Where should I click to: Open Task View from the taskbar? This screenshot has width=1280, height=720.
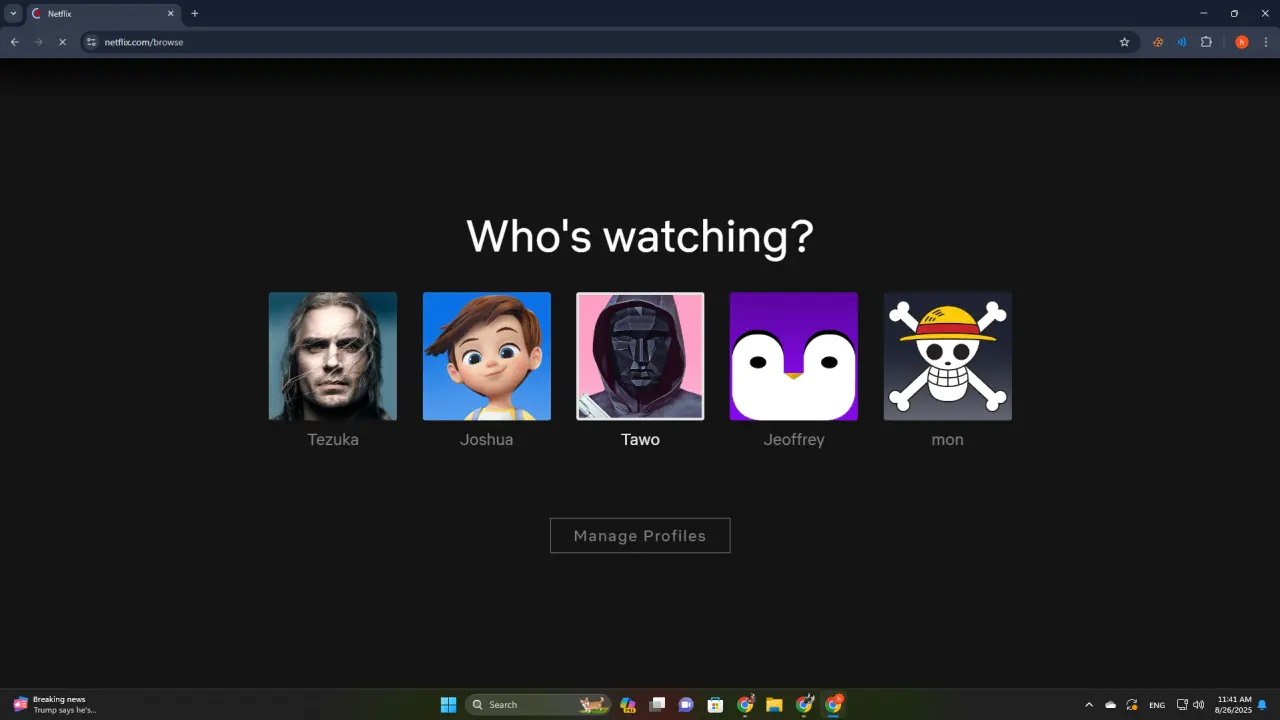coord(657,704)
